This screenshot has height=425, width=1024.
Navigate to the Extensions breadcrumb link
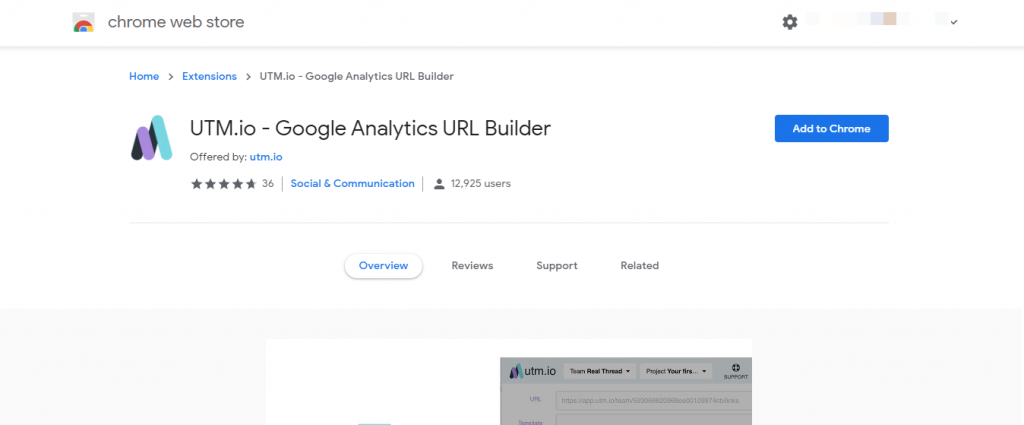pyautogui.click(x=209, y=76)
